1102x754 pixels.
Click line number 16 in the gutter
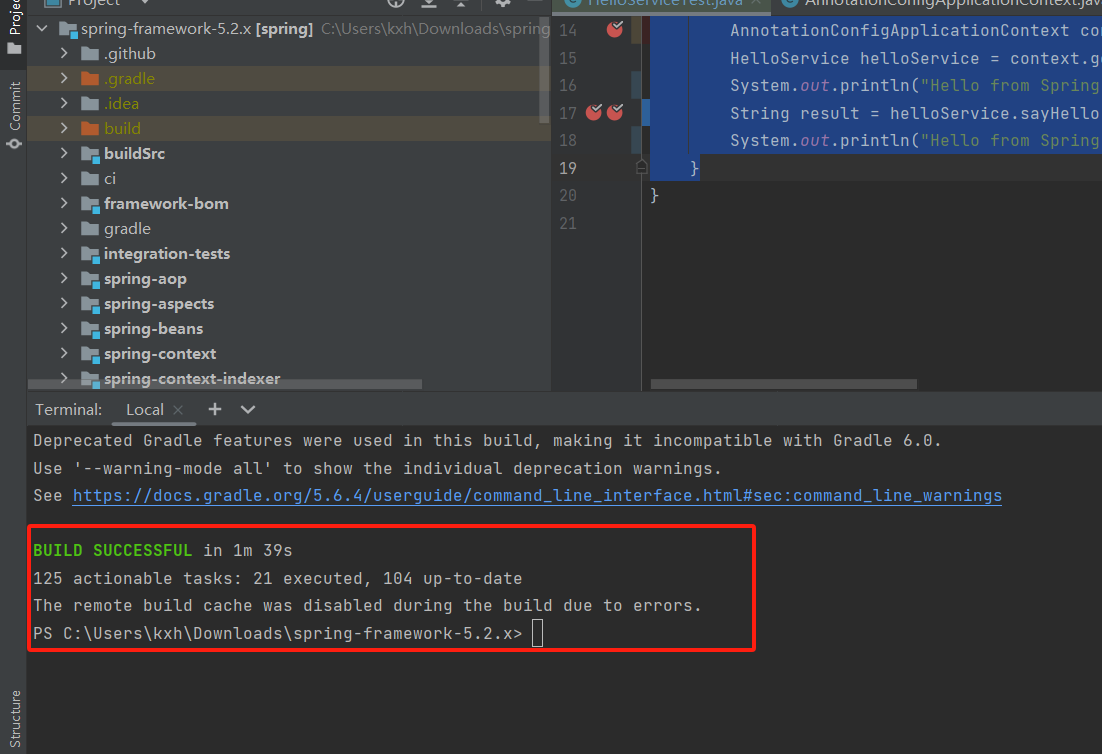pos(568,86)
